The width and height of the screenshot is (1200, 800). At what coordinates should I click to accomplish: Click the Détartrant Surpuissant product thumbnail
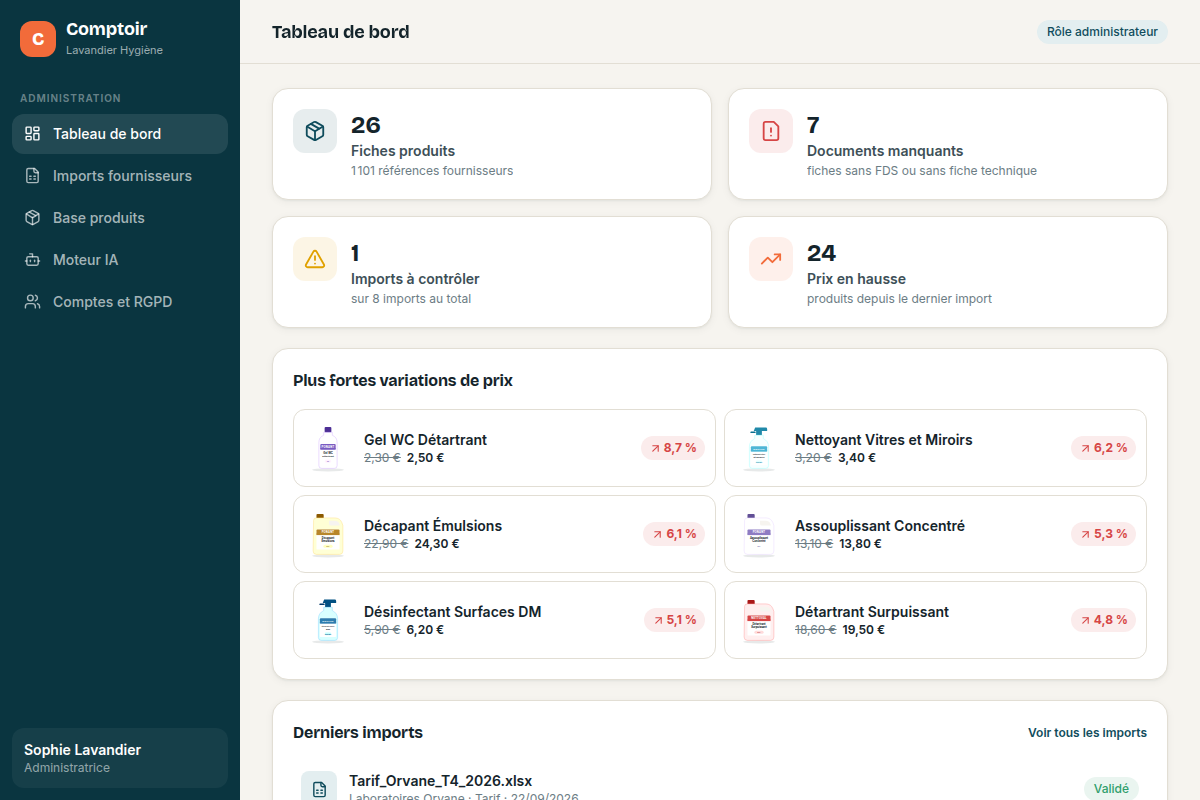(759, 620)
